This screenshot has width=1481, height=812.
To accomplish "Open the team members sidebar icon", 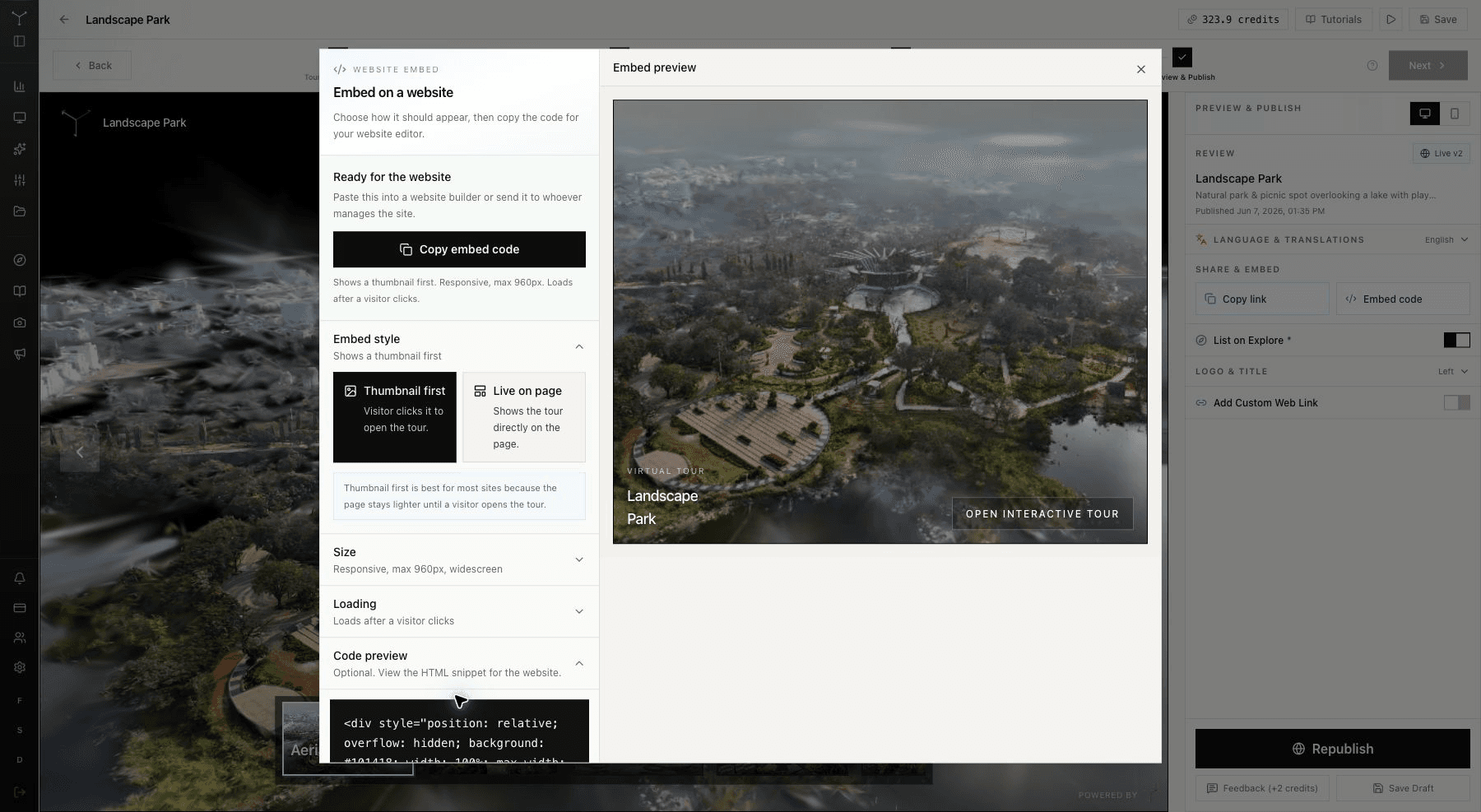I will coord(19,638).
